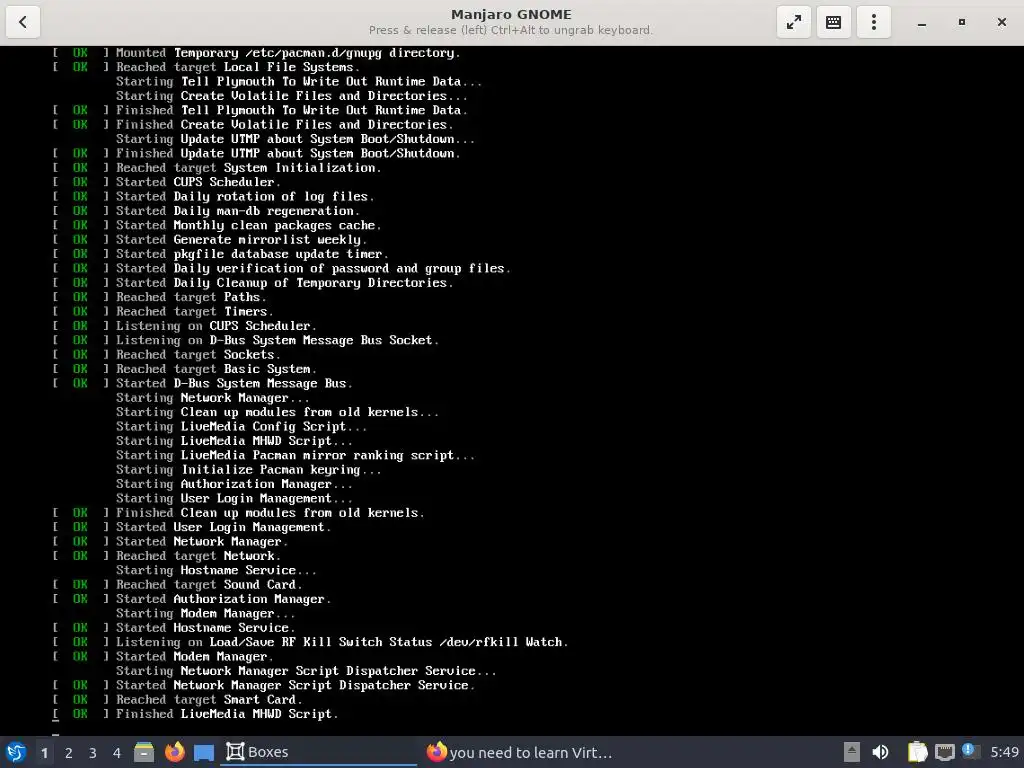Screen dimensions: 1024x768
Task: Open the volume control tray icon
Action: [880, 752]
